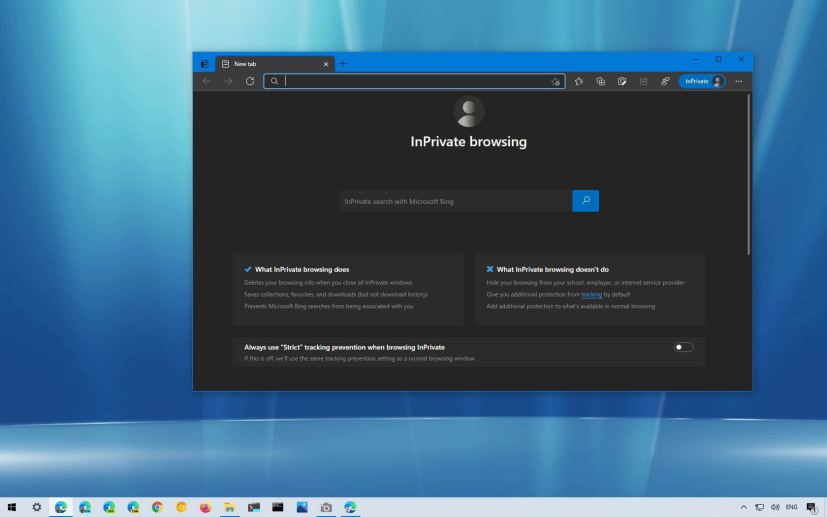Open a new tab with plus button
The image size is (827, 517).
[343, 64]
